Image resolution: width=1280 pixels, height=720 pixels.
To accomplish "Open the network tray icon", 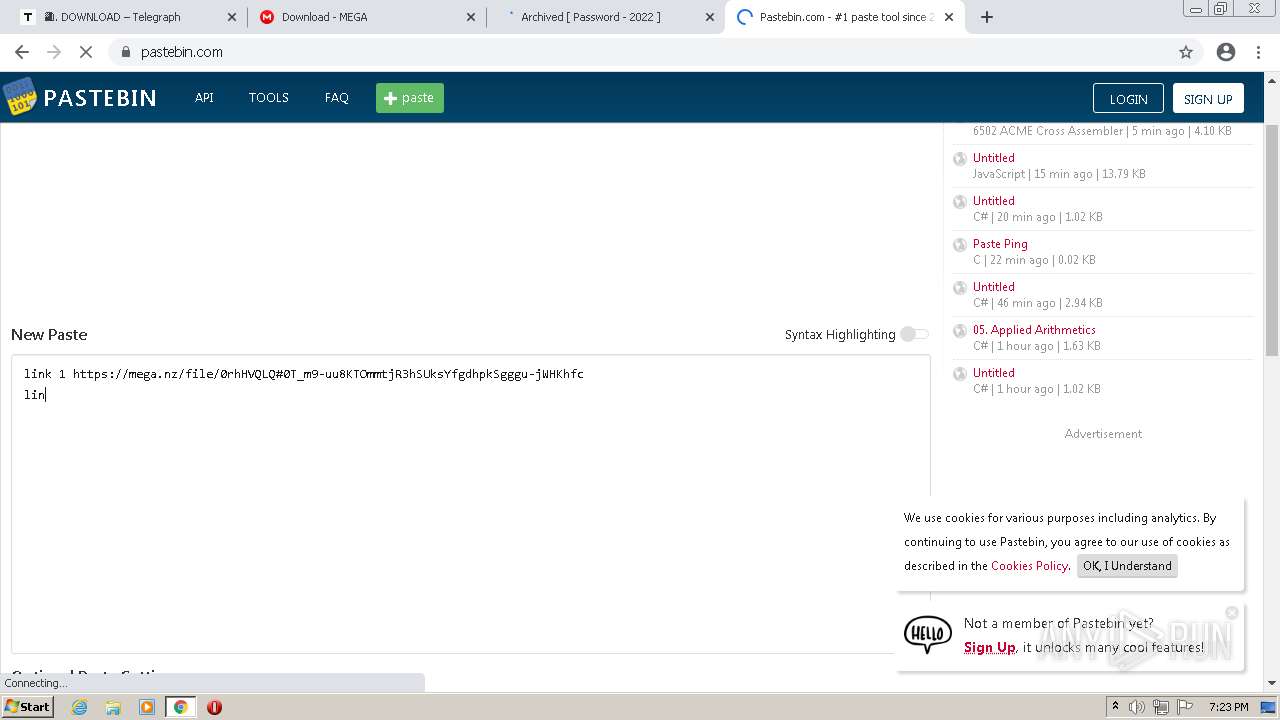I will (x=1161, y=707).
